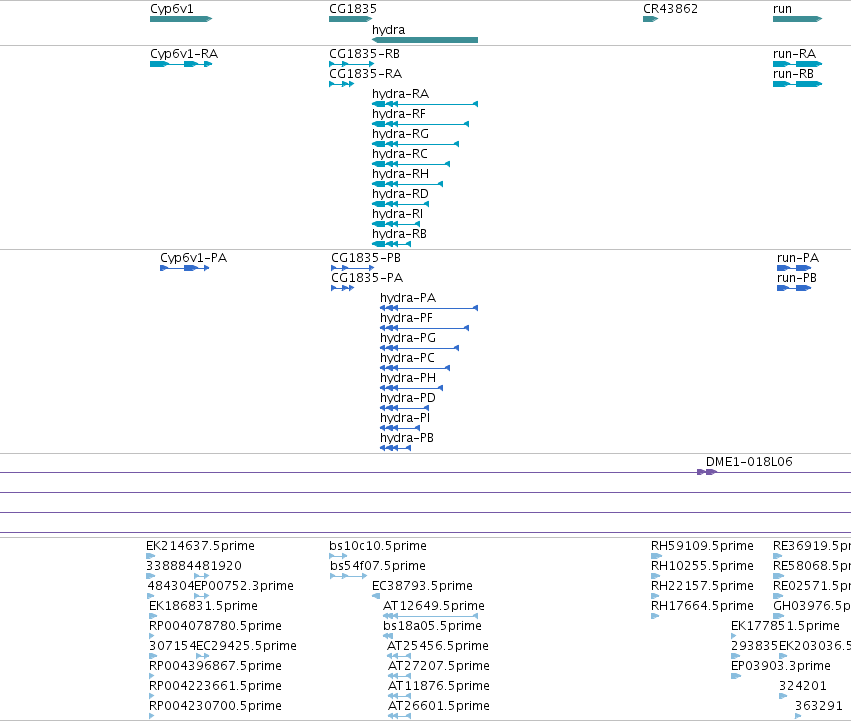851x721 pixels.
Task: Select EST RH17664.5prime
Action: pos(655,616)
